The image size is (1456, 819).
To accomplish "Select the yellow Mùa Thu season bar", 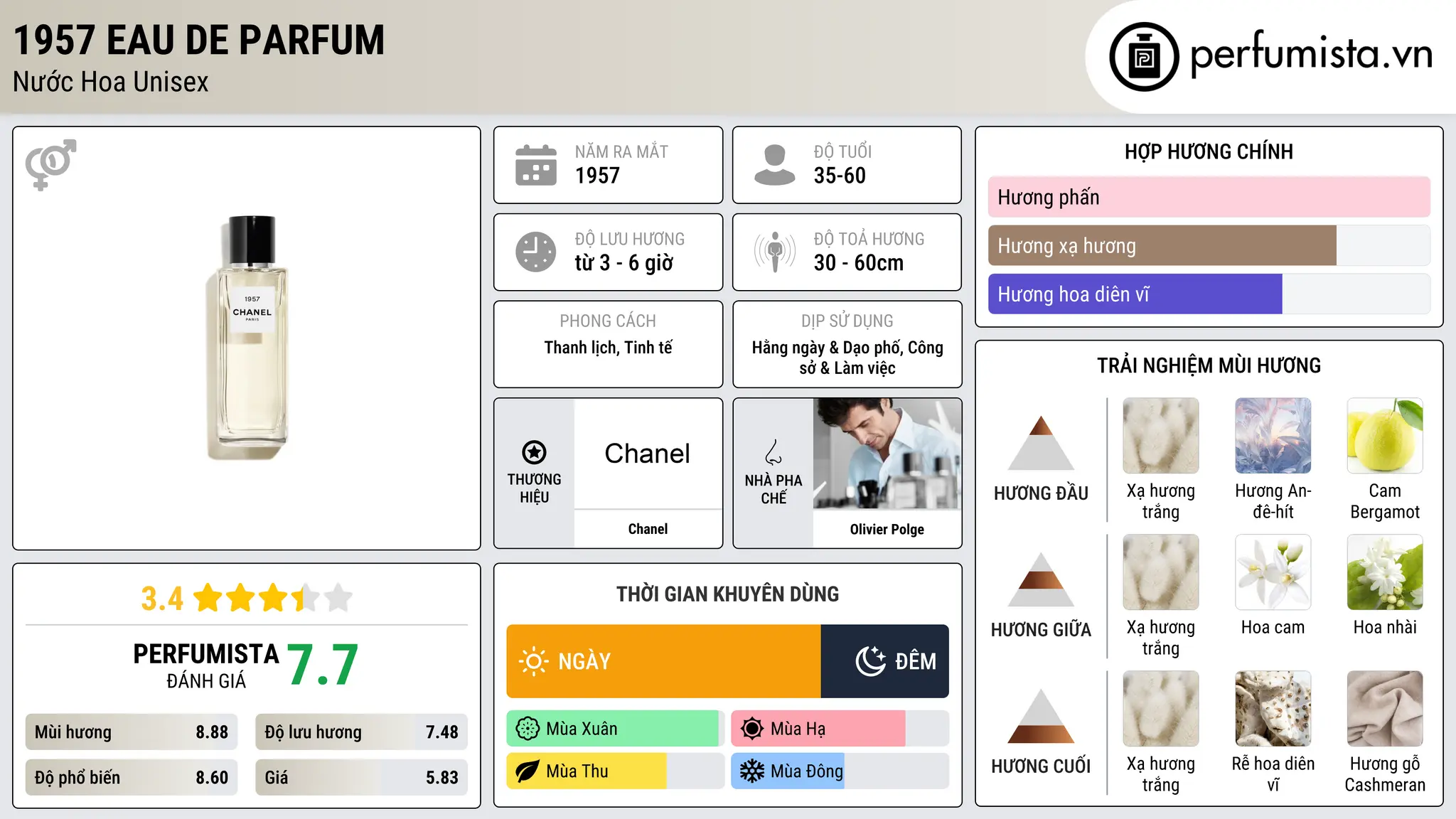I will tap(587, 771).
